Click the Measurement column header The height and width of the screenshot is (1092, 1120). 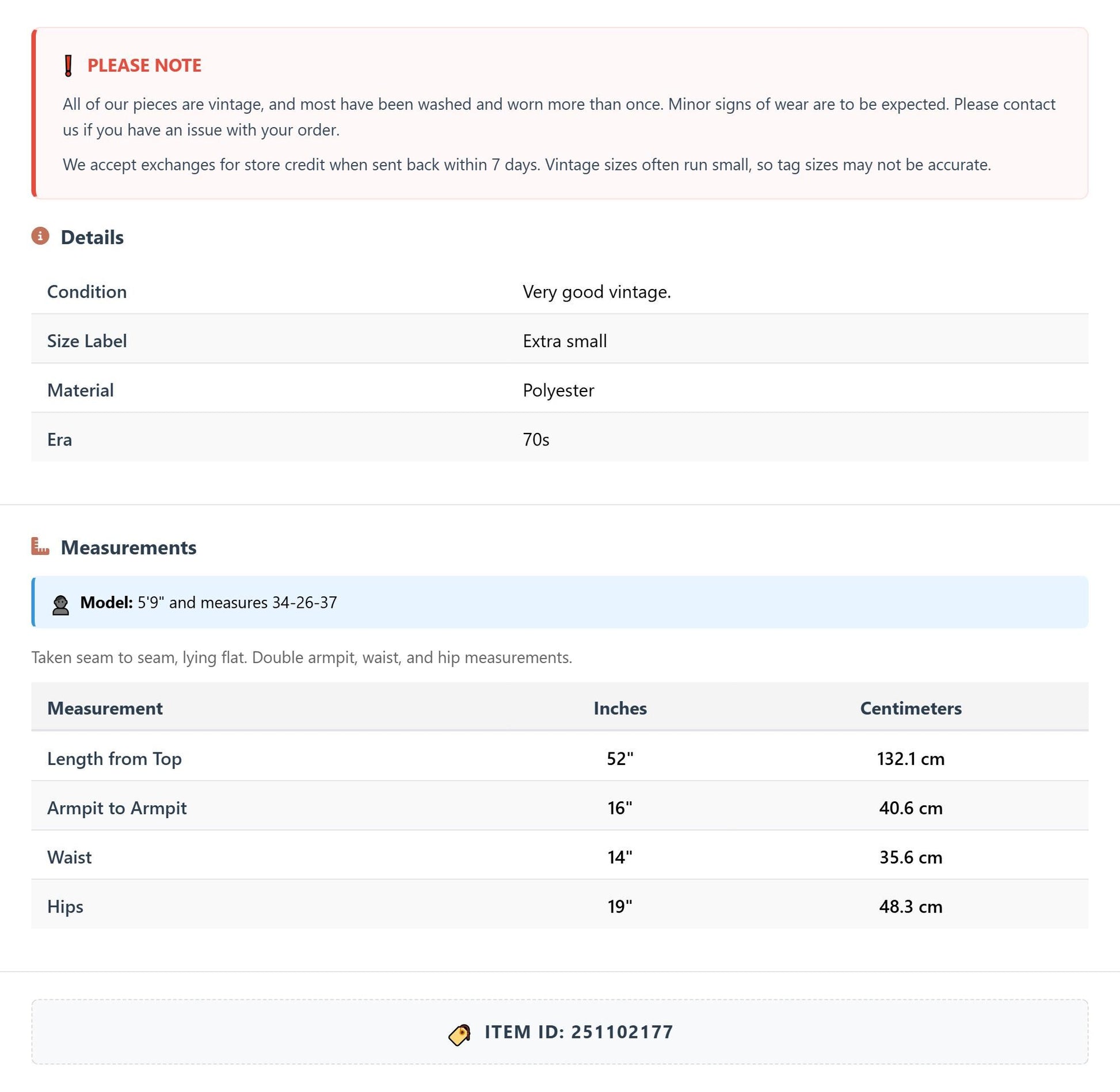[105, 708]
